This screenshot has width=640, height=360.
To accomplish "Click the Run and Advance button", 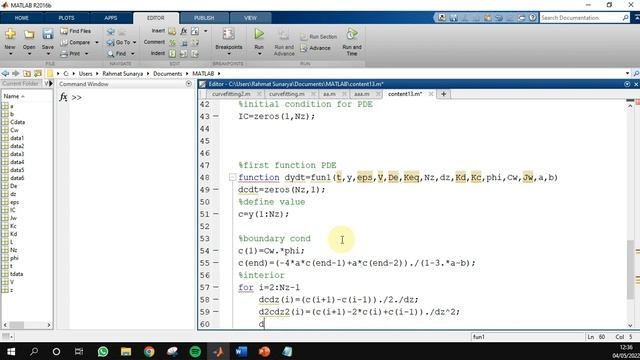I will click(284, 43).
